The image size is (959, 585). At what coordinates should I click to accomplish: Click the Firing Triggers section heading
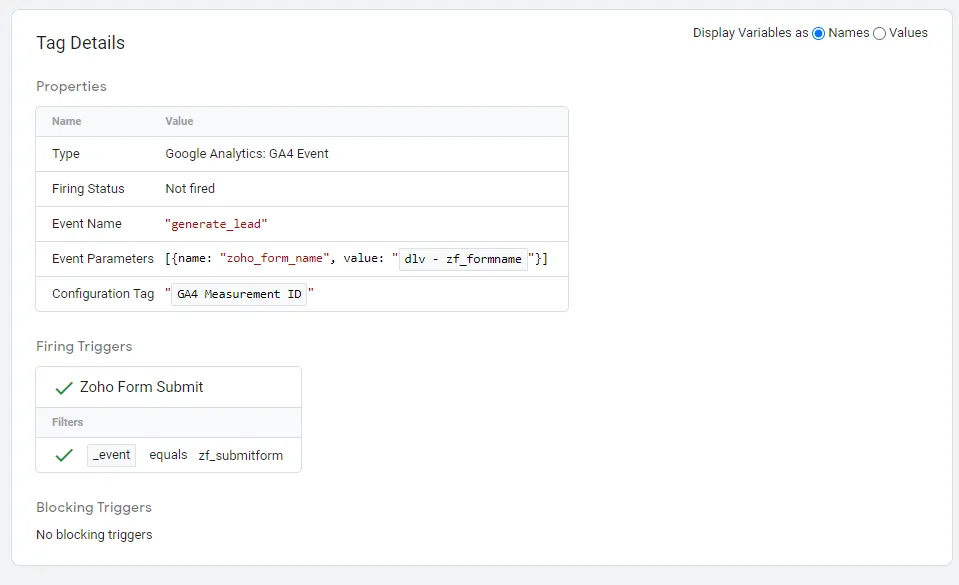(84, 346)
